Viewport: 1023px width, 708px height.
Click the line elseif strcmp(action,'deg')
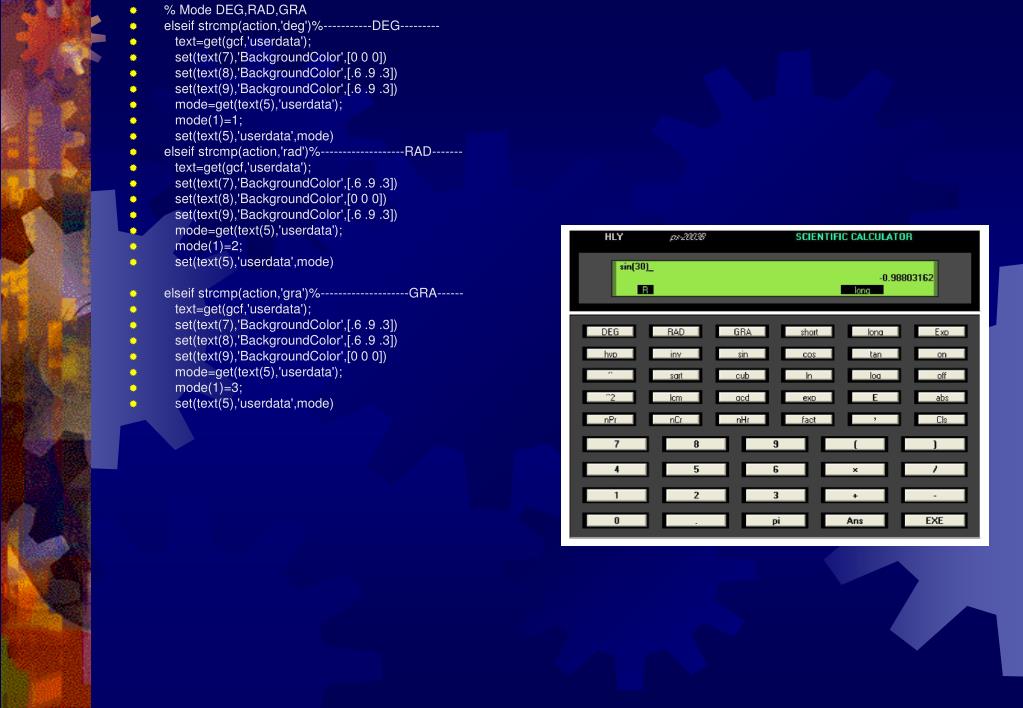point(301,26)
